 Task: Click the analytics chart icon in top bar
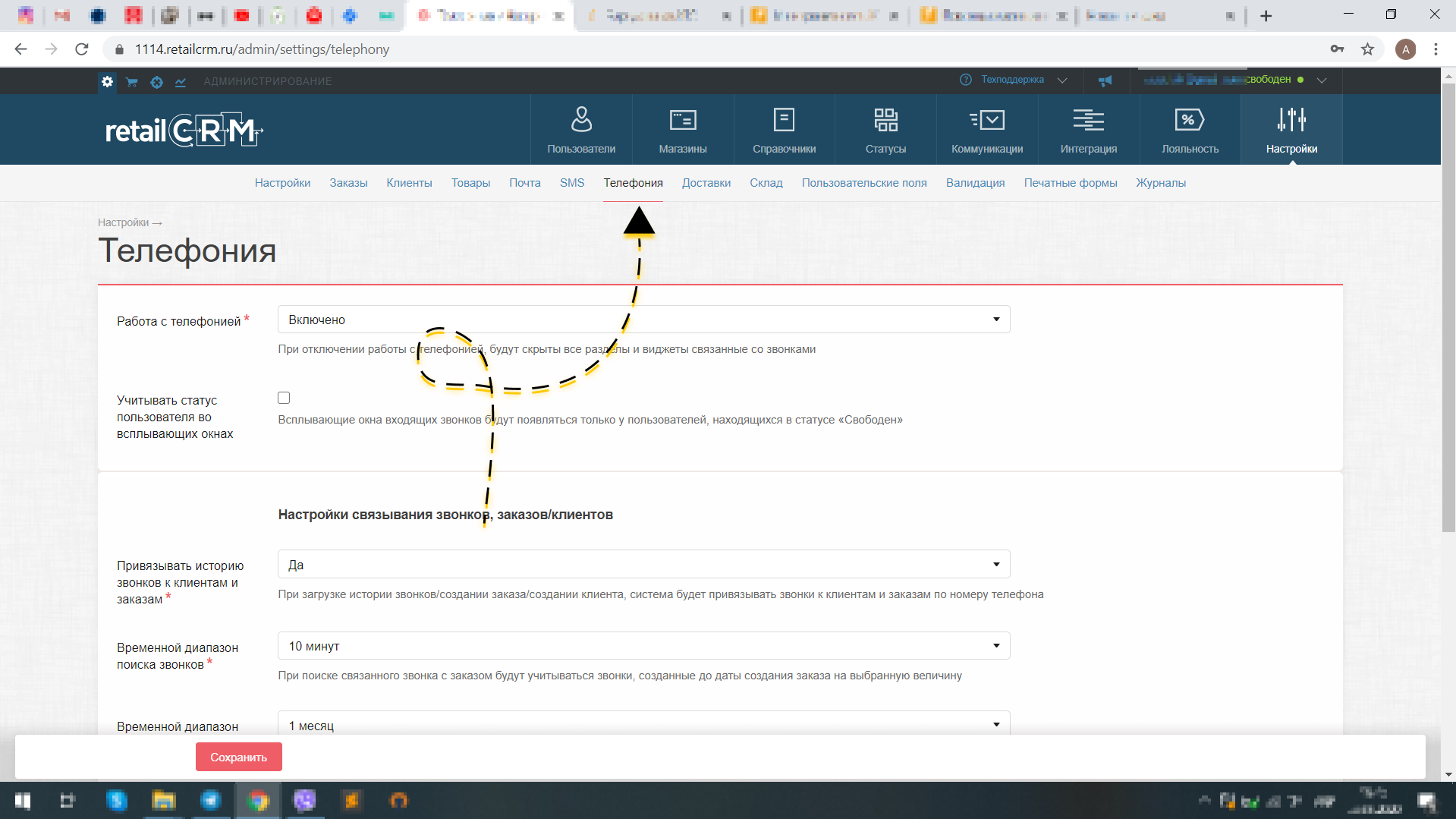click(x=181, y=81)
